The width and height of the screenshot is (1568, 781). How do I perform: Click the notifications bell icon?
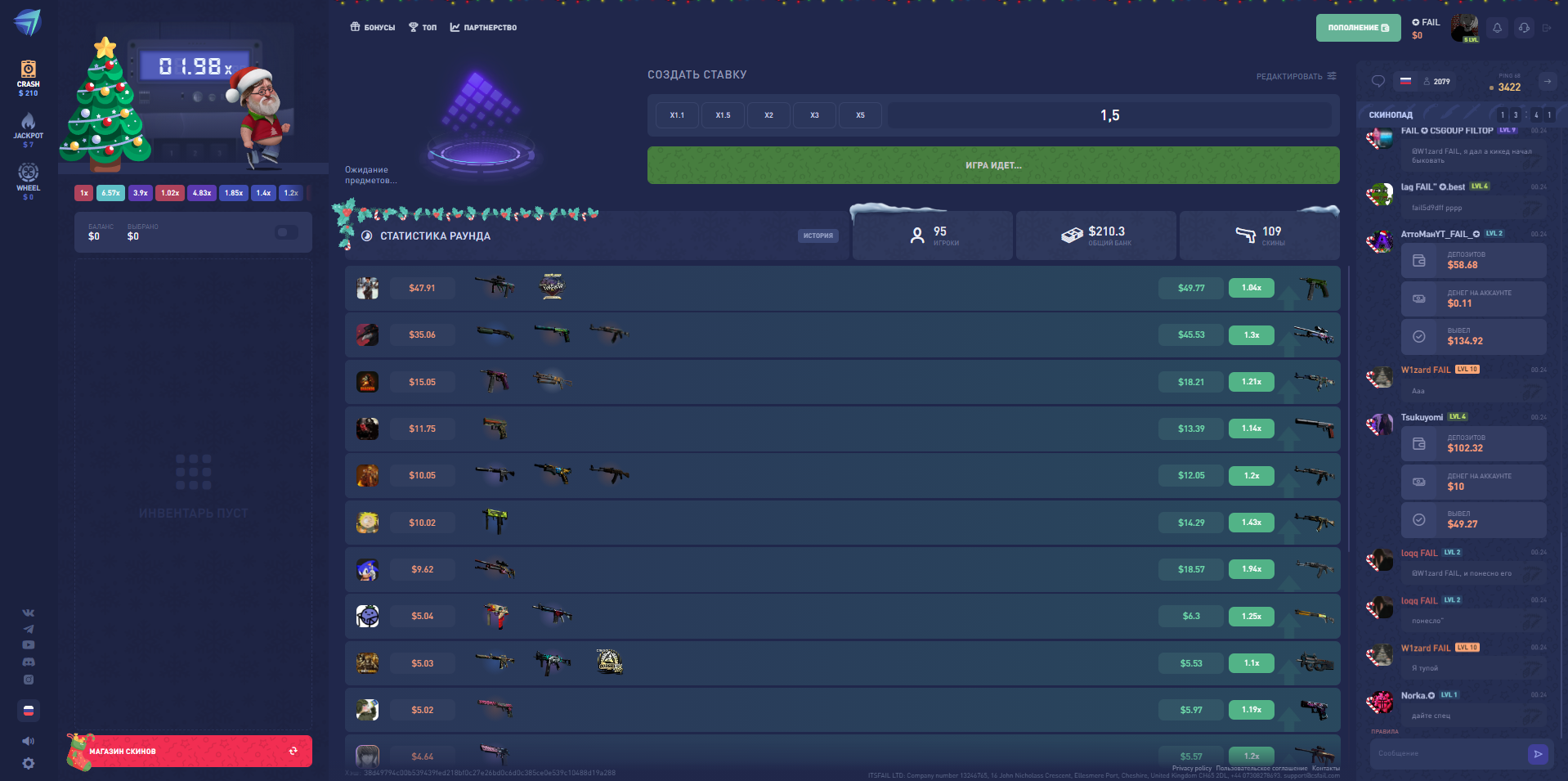coord(1497,28)
